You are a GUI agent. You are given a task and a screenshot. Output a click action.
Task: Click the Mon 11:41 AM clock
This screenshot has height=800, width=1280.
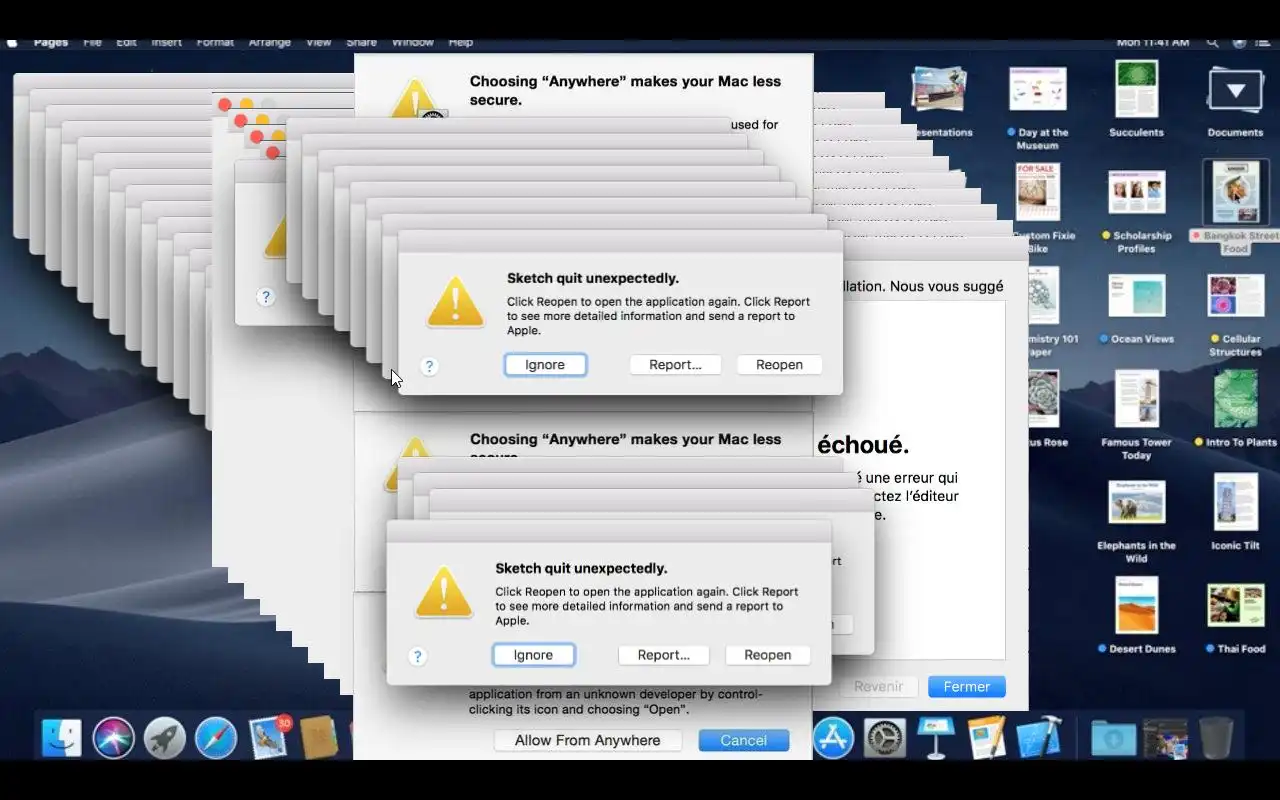click(1153, 42)
